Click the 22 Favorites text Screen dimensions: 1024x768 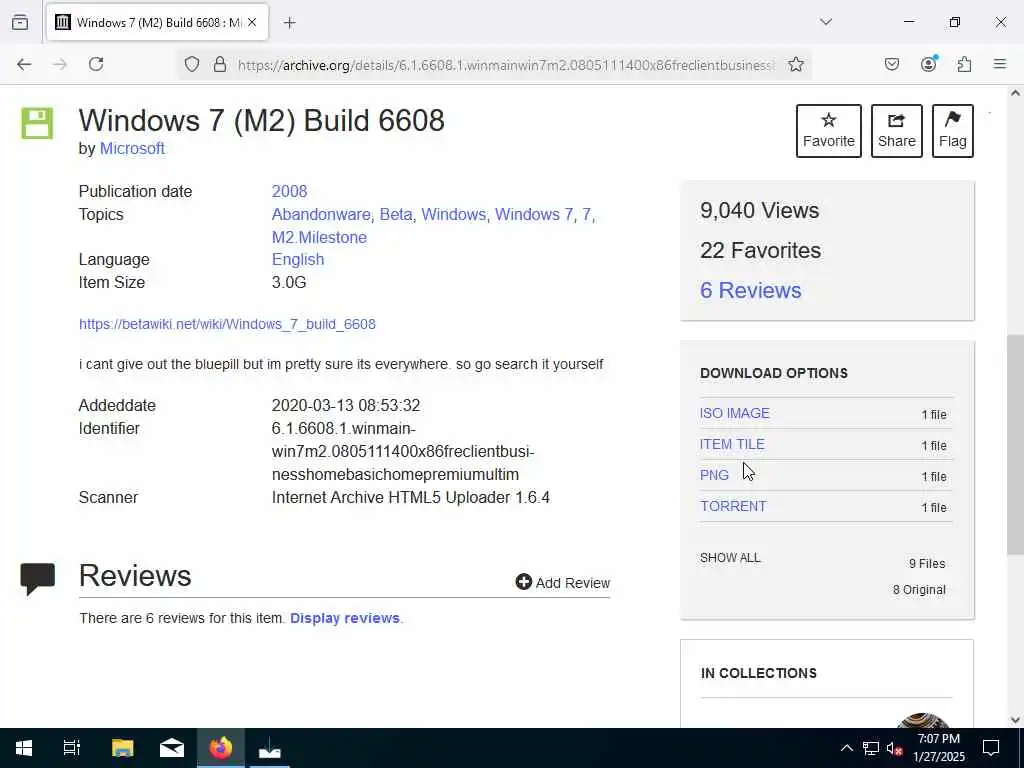760,250
